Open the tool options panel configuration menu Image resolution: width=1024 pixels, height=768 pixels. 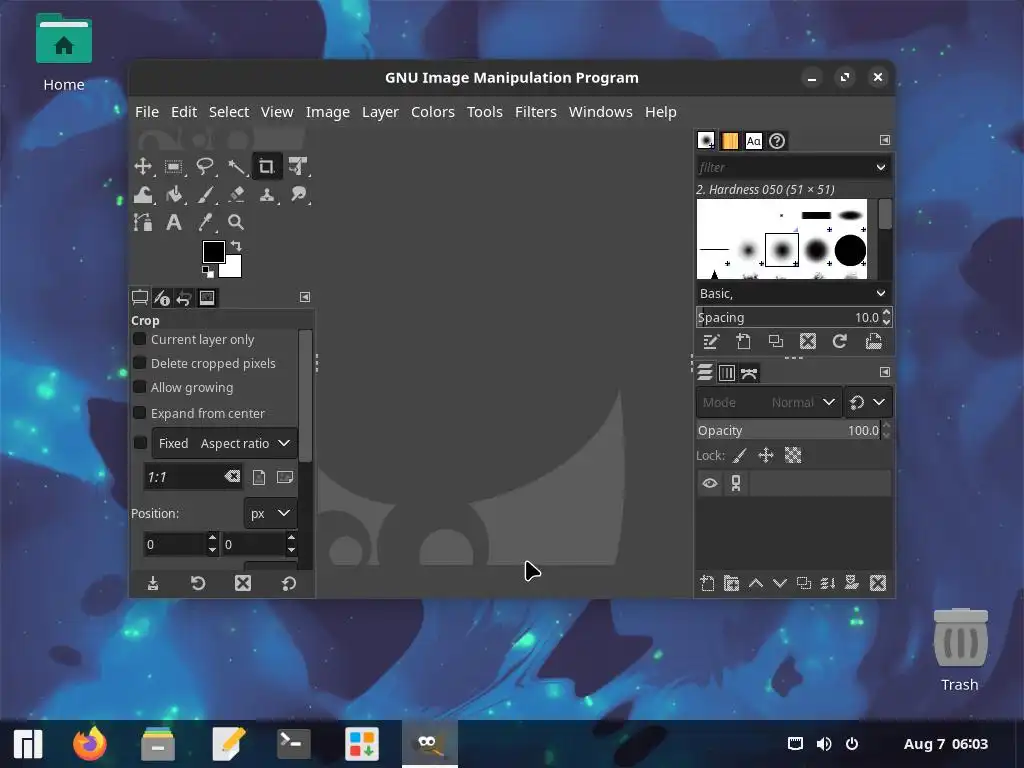click(304, 297)
